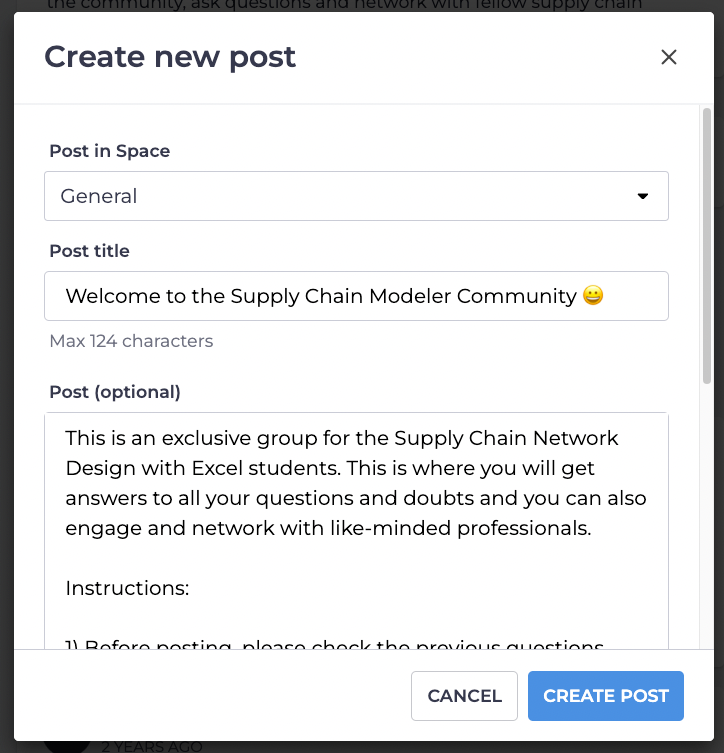The width and height of the screenshot is (724, 753).
Task: Click the "2 YEARS AGO" timestamp behind the dialog
Action: pos(152,746)
